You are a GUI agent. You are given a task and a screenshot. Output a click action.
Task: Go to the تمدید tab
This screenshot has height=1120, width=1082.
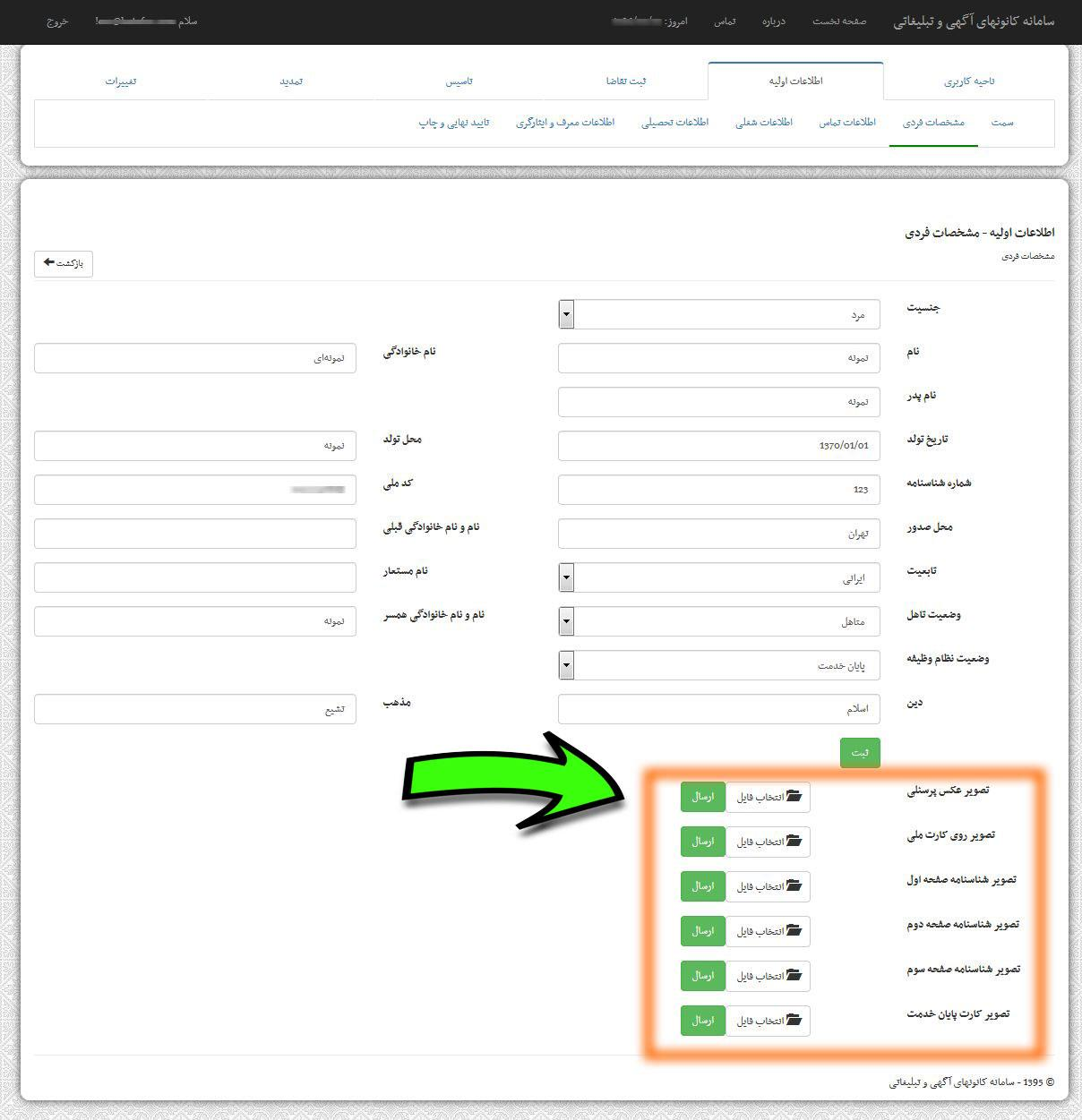[291, 81]
